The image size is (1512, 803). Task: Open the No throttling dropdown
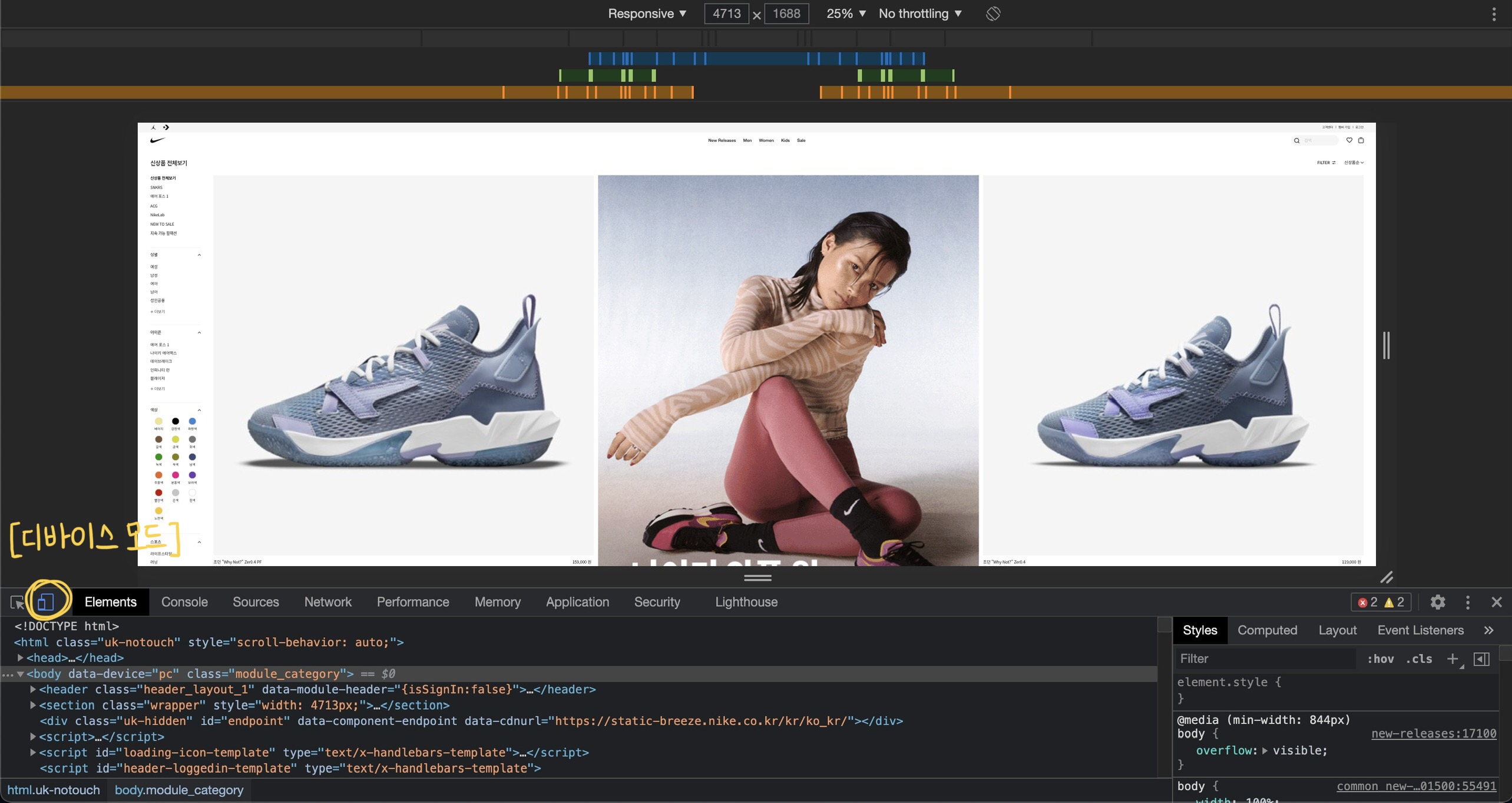point(920,14)
